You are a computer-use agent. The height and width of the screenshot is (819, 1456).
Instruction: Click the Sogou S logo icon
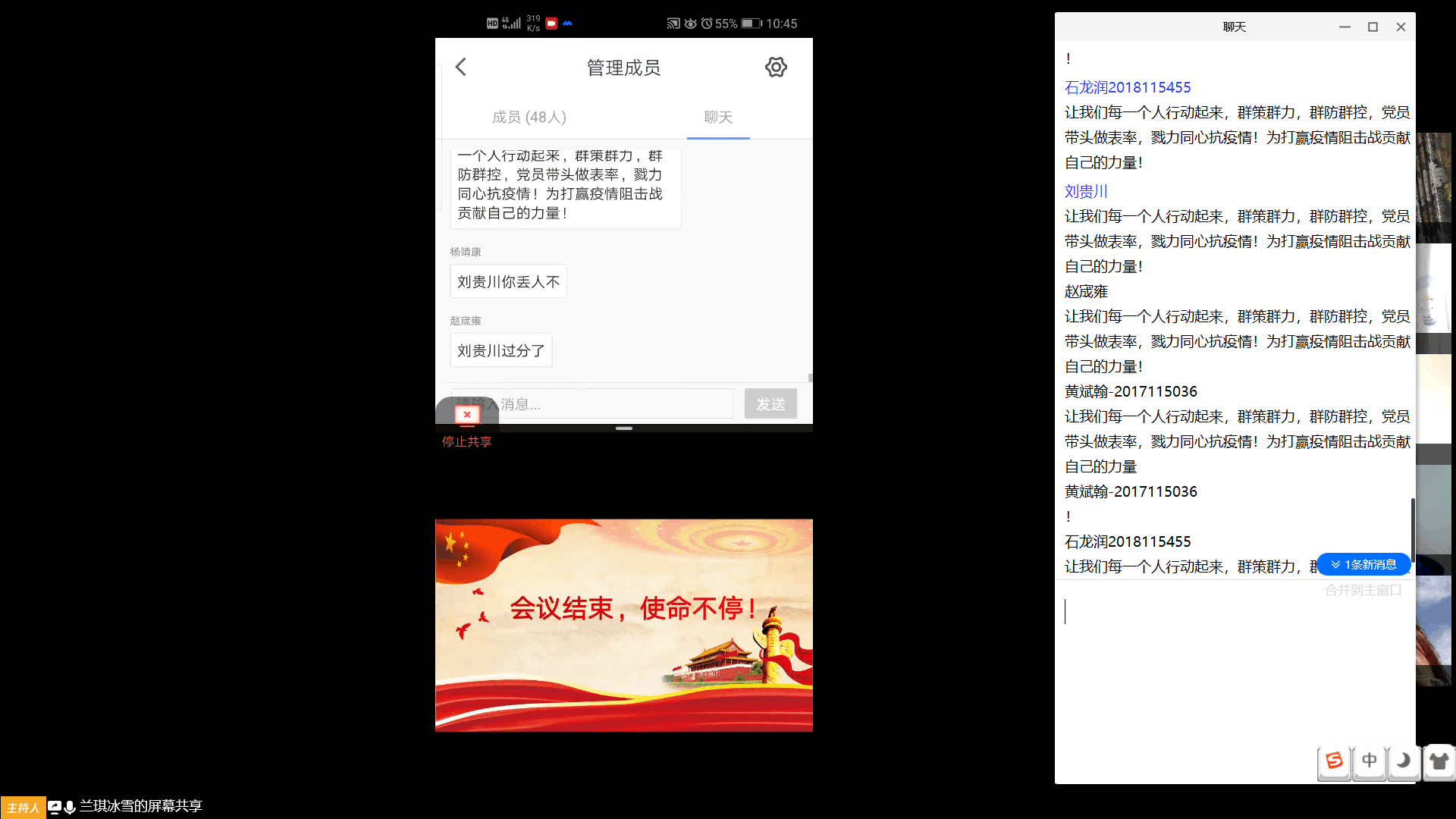tap(1334, 761)
